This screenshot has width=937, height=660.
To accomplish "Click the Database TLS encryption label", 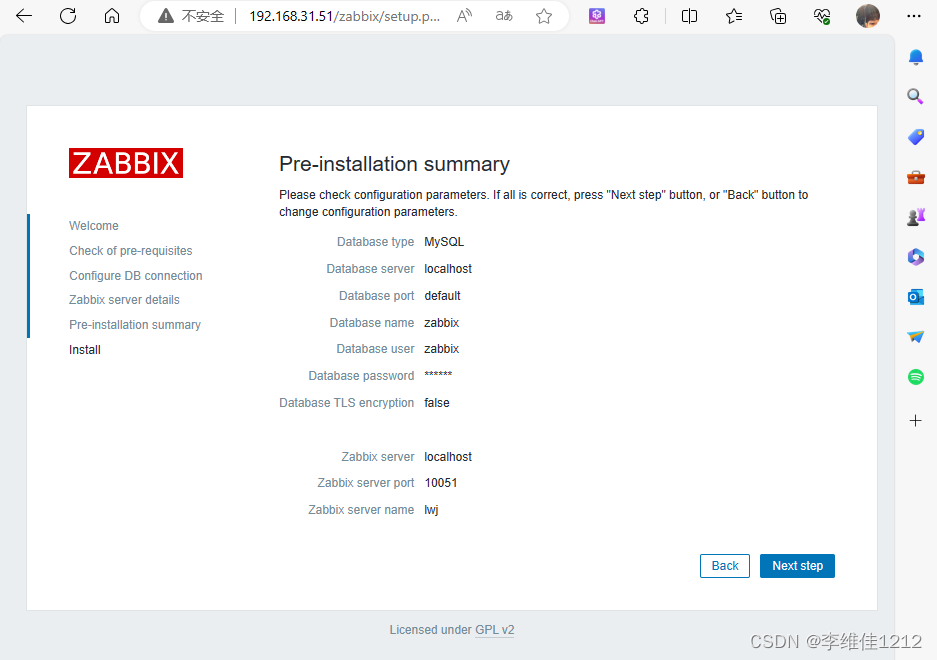I will [347, 402].
